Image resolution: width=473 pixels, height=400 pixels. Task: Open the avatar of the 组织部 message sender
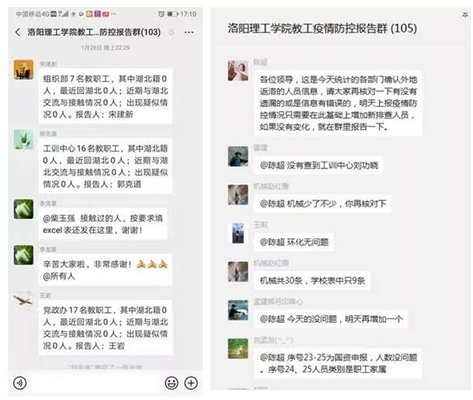24,69
